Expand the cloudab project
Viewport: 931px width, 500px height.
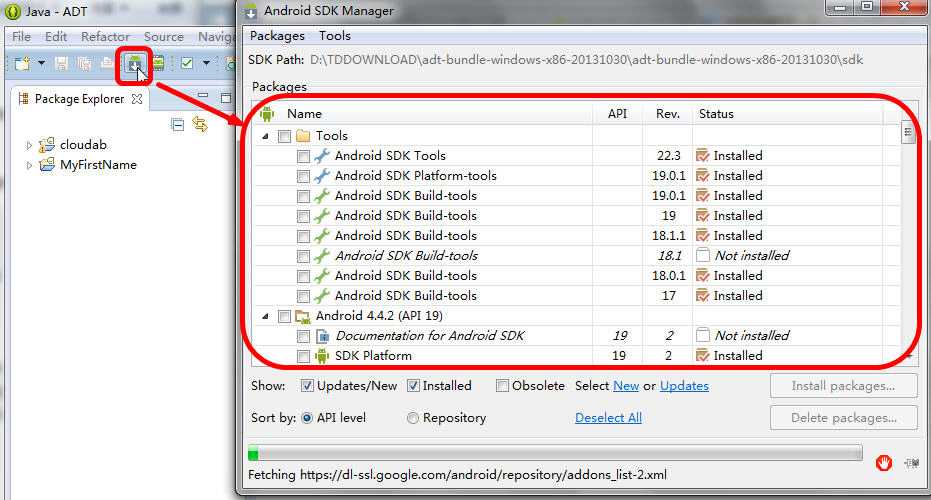pyautogui.click(x=29, y=145)
